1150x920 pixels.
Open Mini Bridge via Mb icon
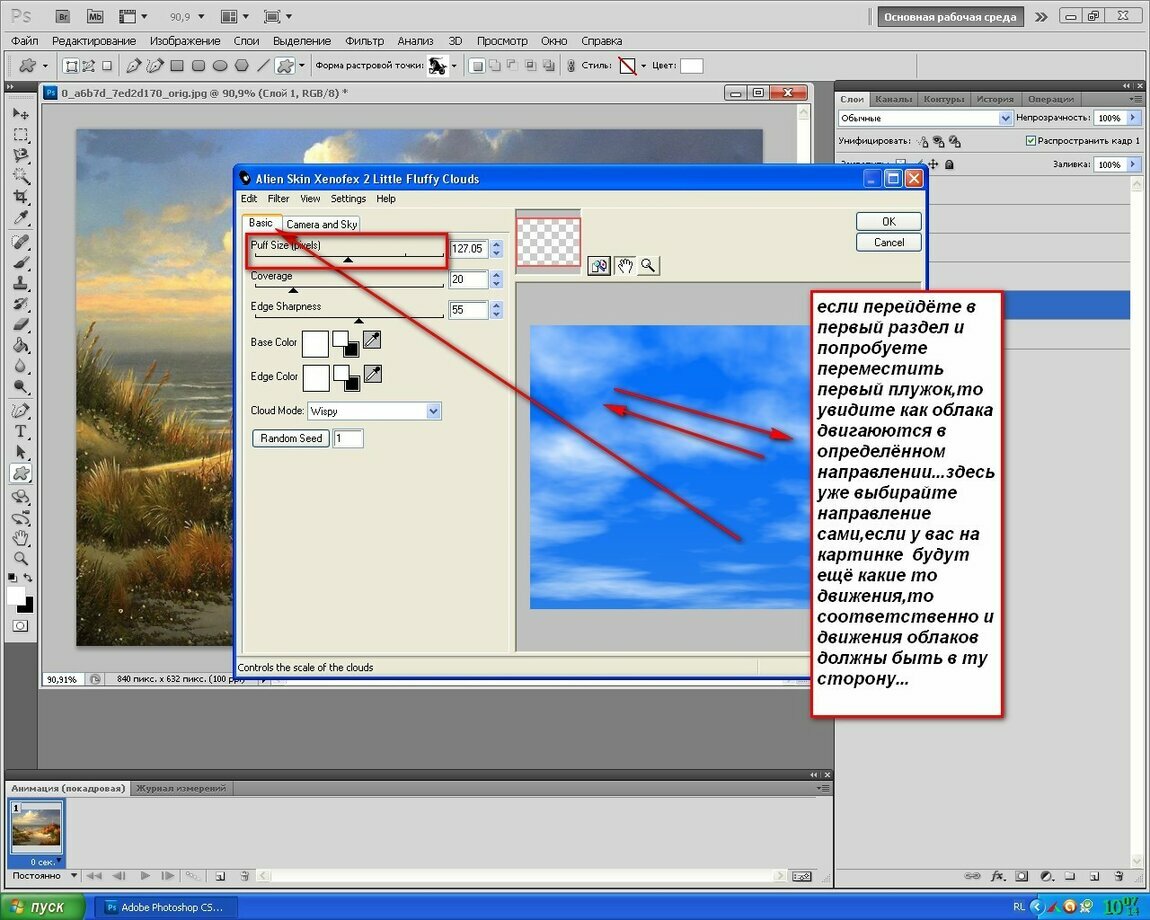click(x=95, y=16)
